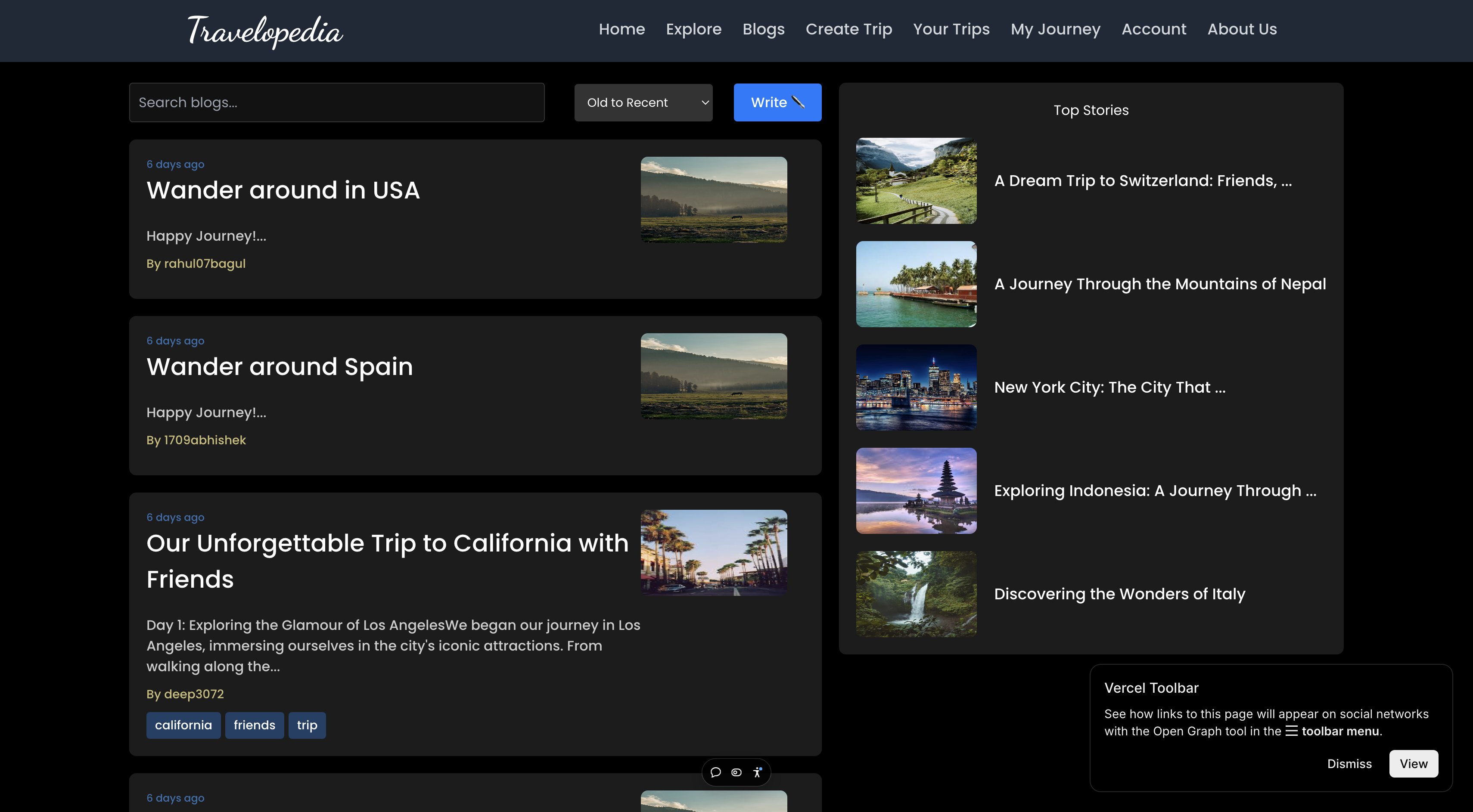Click the California palm trees thumbnail
Image resolution: width=1473 pixels, height=812 pixels.
coord(714,552)
